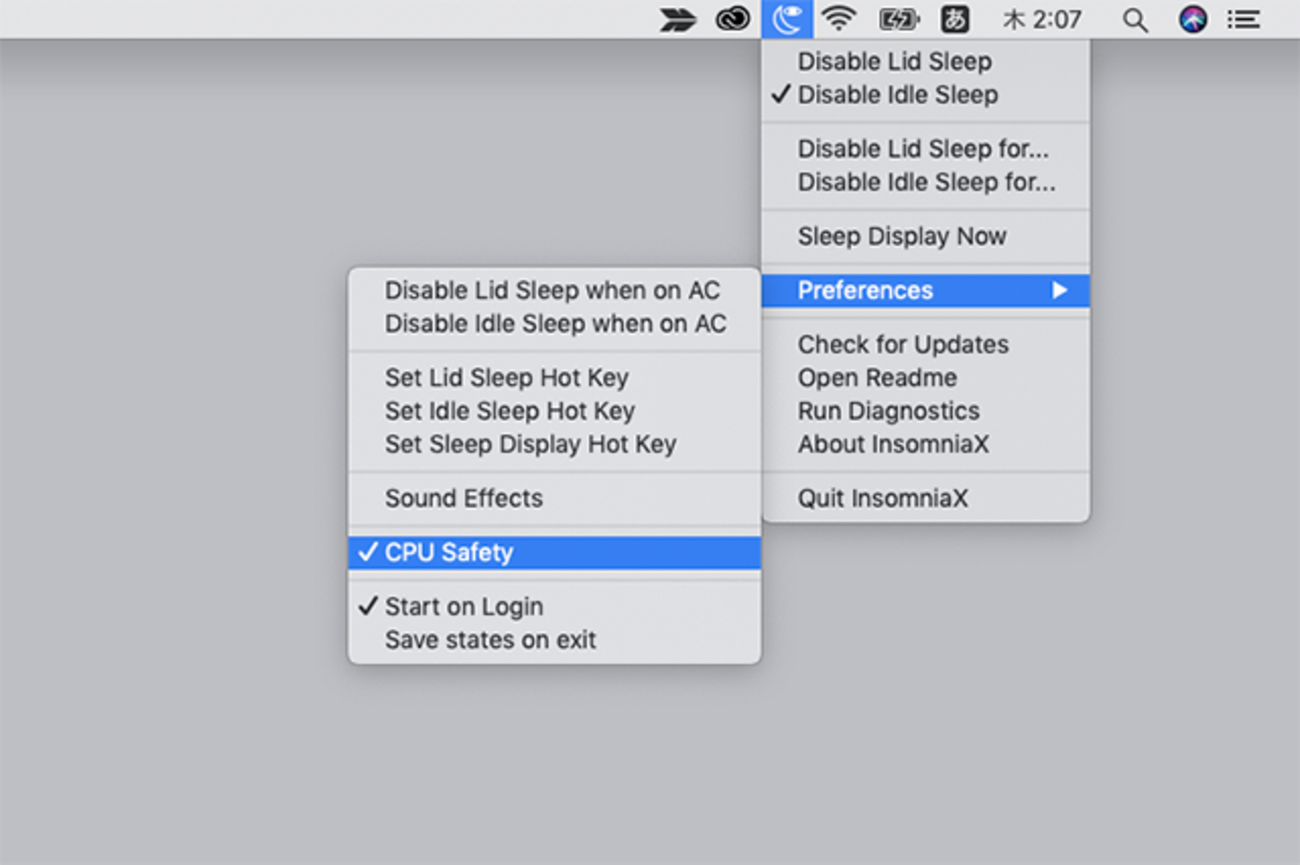Enable Save states on exit
The height and width of the screenshot is (865, 1300).
[x=490, y=640]
